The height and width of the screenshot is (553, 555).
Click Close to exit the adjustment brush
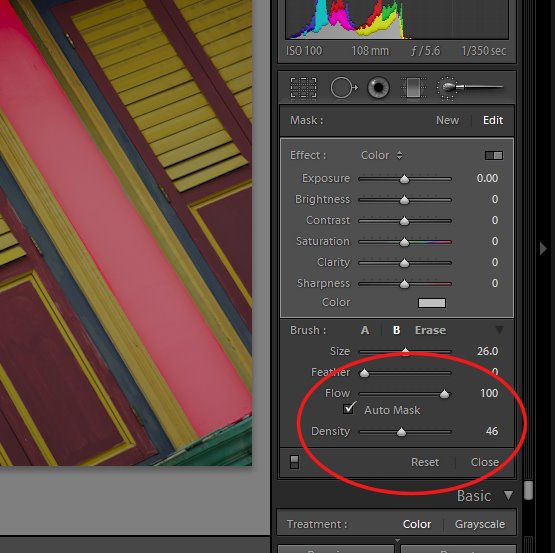[485, 462]
